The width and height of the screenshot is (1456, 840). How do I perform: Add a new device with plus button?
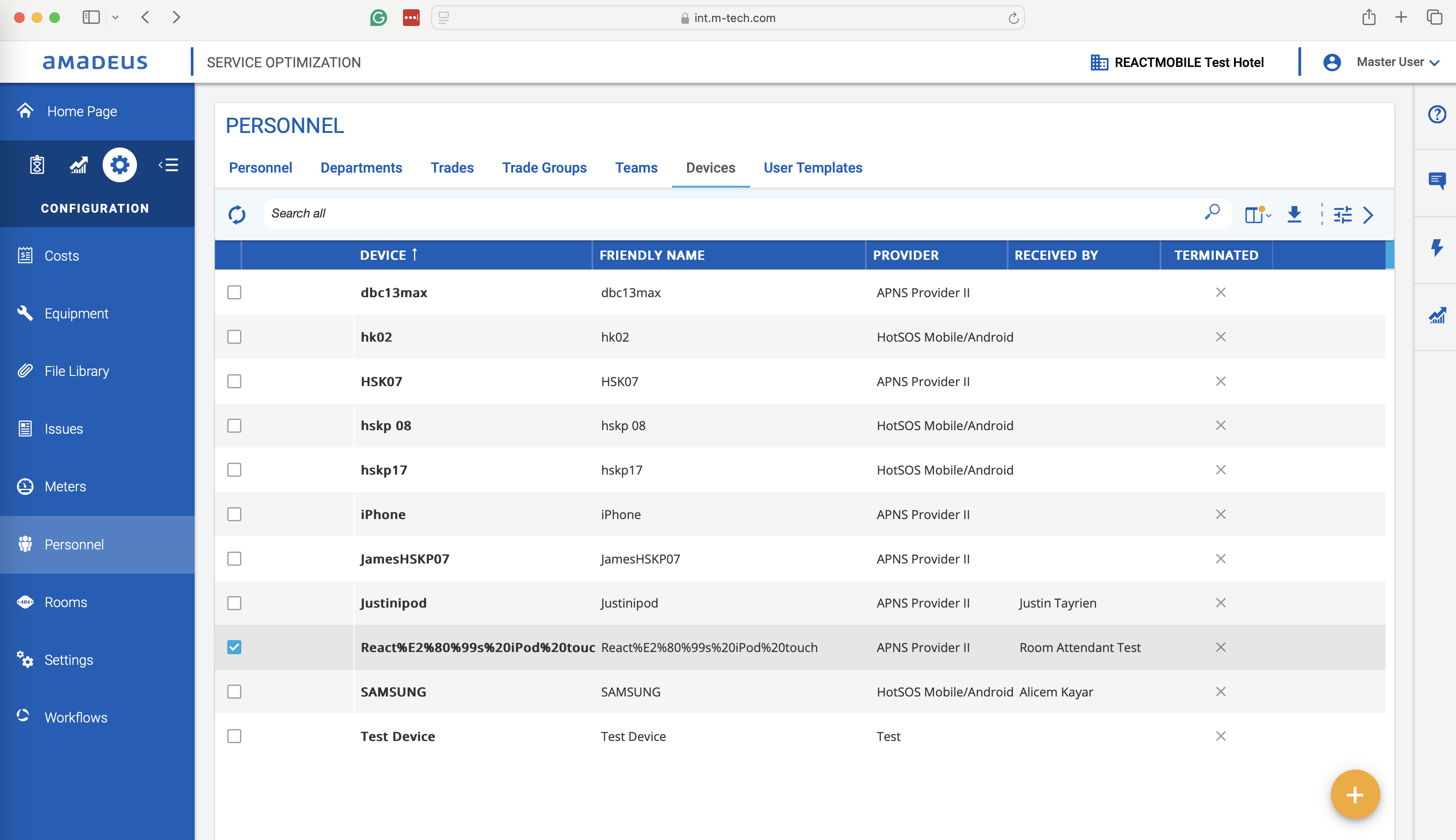click(x=1354, y=794)
